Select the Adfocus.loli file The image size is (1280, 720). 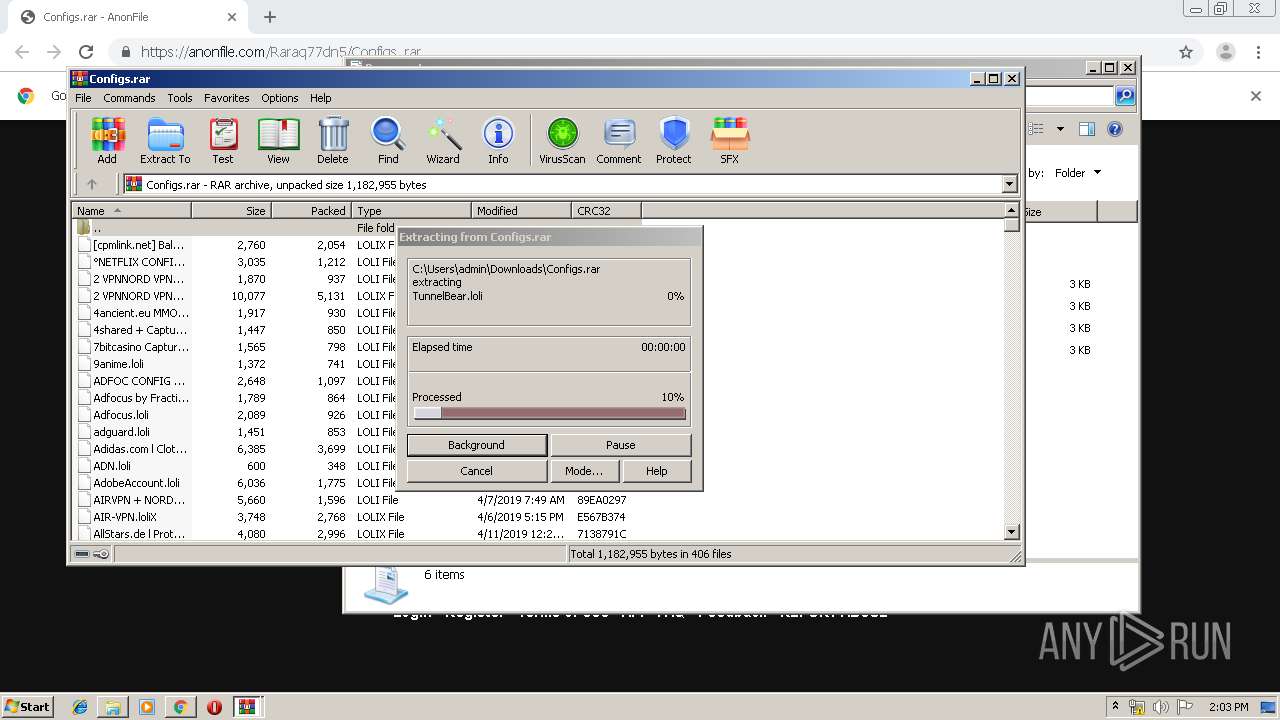pyautogui.click(x=121, y=415)
